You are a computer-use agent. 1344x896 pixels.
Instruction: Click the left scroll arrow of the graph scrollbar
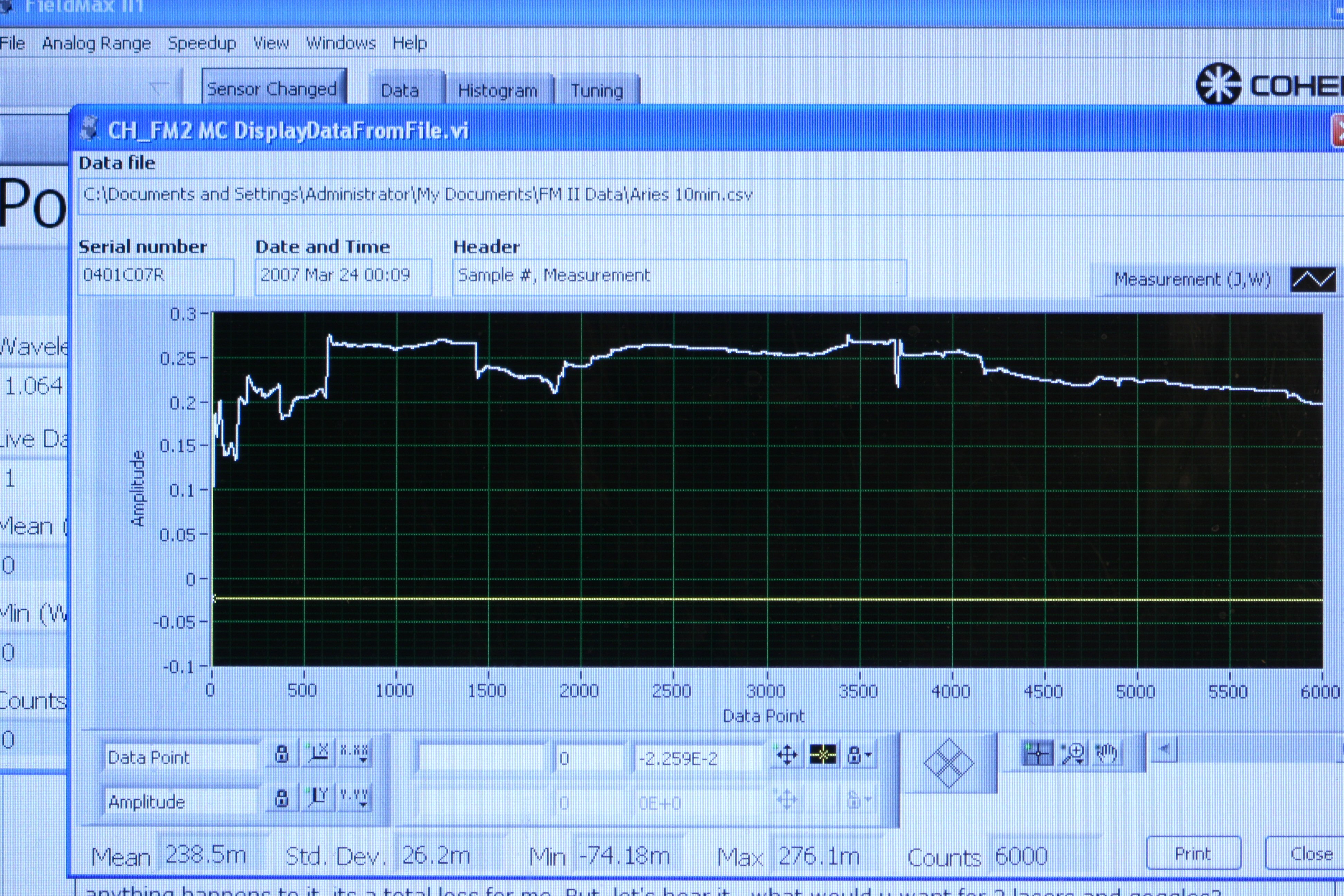coord(1164,749)
